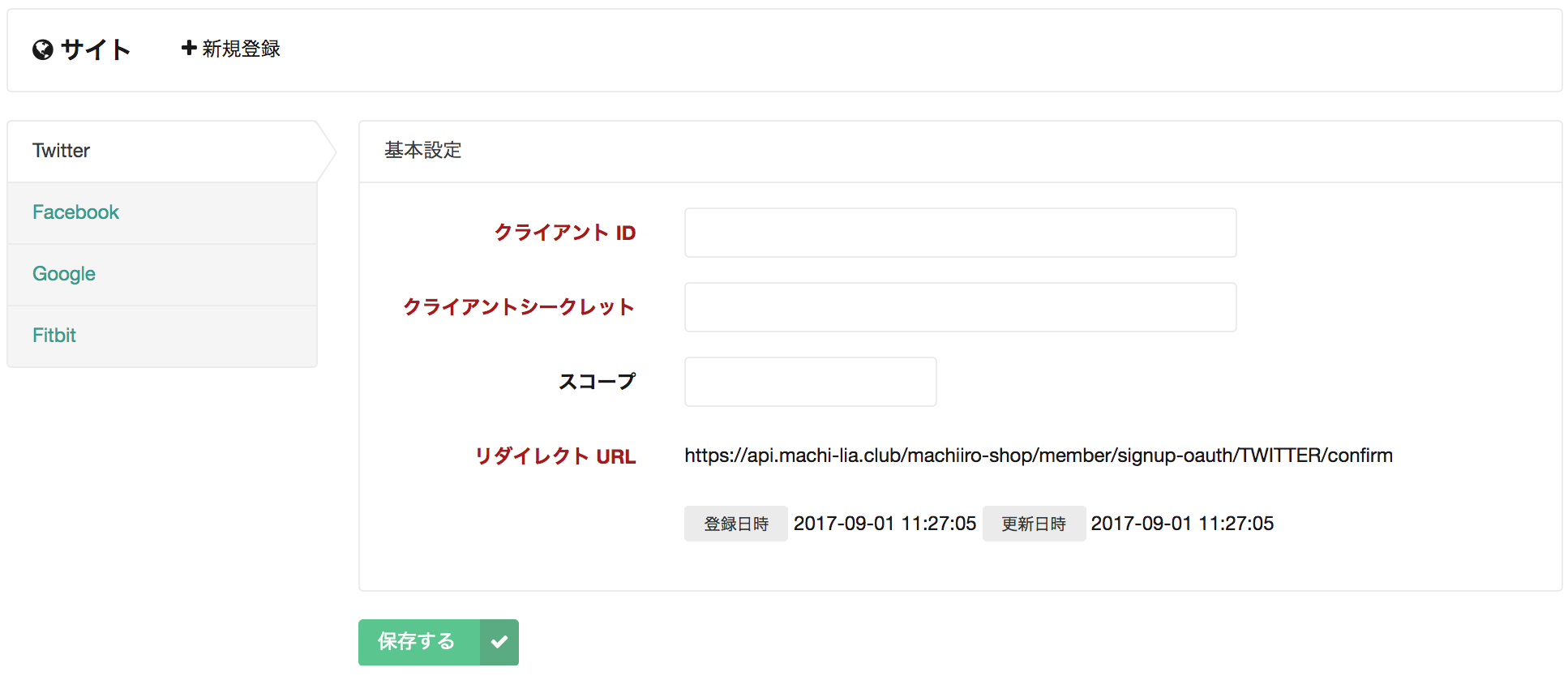Select the Twitter tab
Image resolution: width=1568 pixels, height=676 pixels.
162,151
